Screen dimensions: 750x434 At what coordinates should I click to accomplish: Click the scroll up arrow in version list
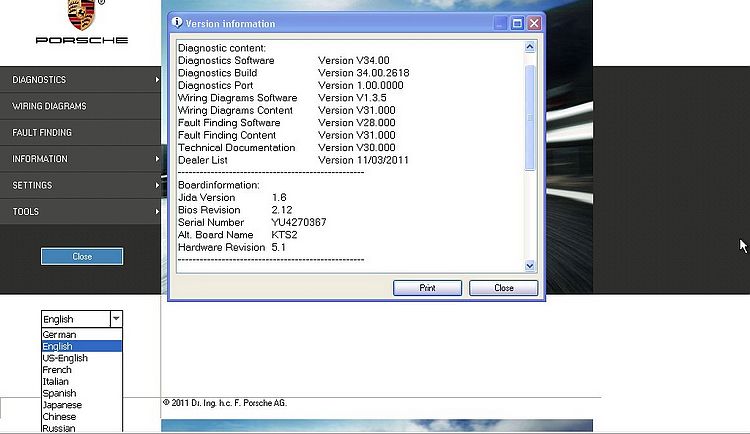tap(529, 47)
